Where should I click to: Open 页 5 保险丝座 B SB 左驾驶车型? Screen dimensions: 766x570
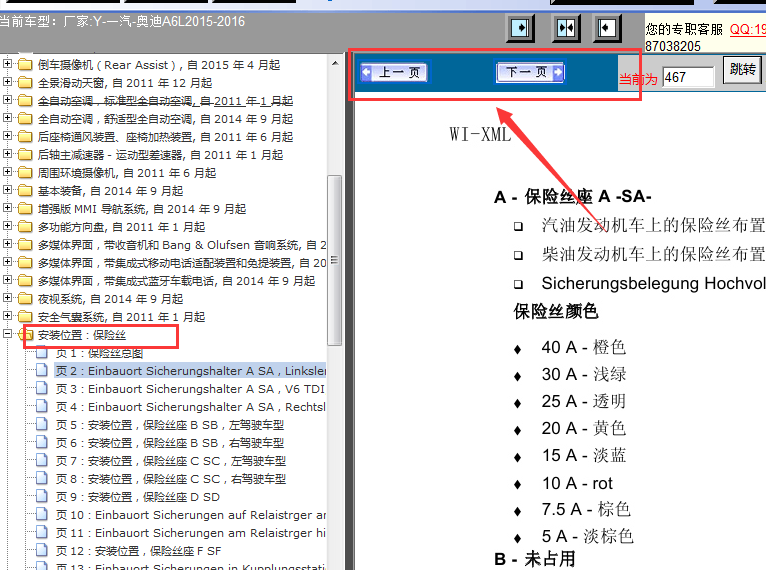click(170, 425)
